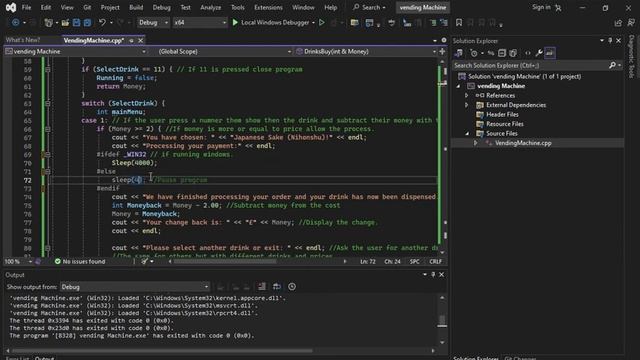Toggle CRLF line ending setting
This screenshot has height=360, width=640.
[435, 261]
